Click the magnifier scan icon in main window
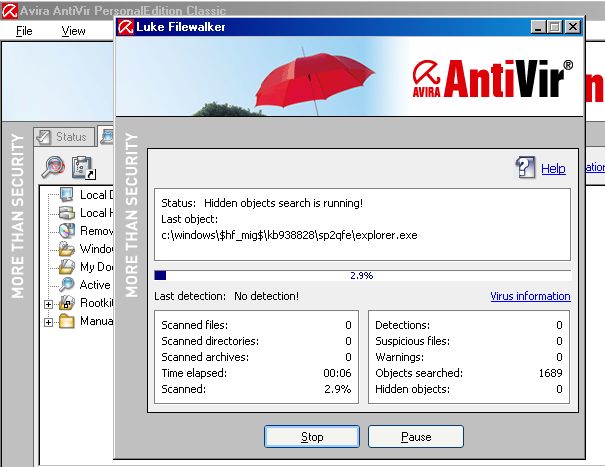Viewport: 605px width, 467px height. 53,167
